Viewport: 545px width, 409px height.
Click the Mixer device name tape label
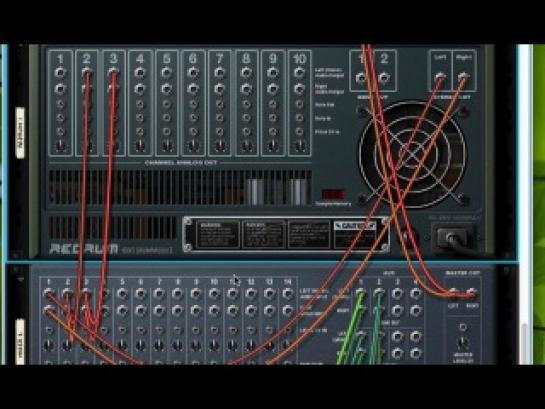point(20,342)
